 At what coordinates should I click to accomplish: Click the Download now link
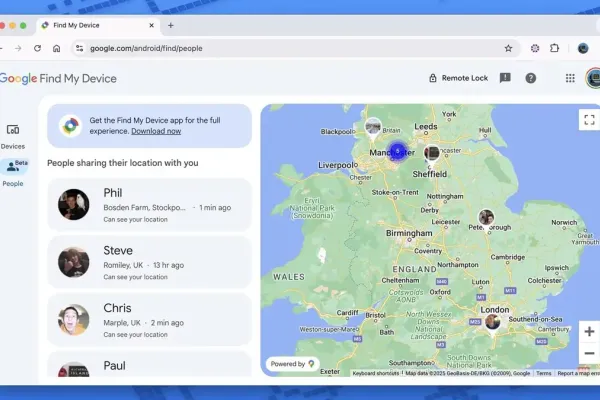tap(156, 131)
